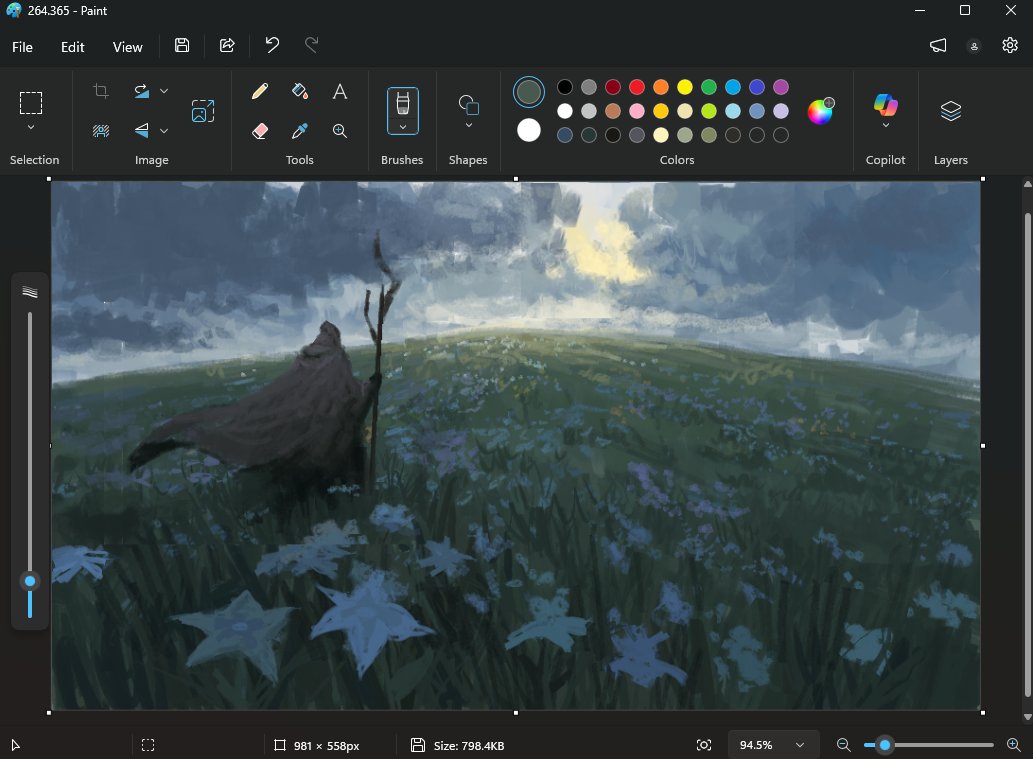Open the Edit menu
This screenshot has width=1033, height=759.
(72, 47)
